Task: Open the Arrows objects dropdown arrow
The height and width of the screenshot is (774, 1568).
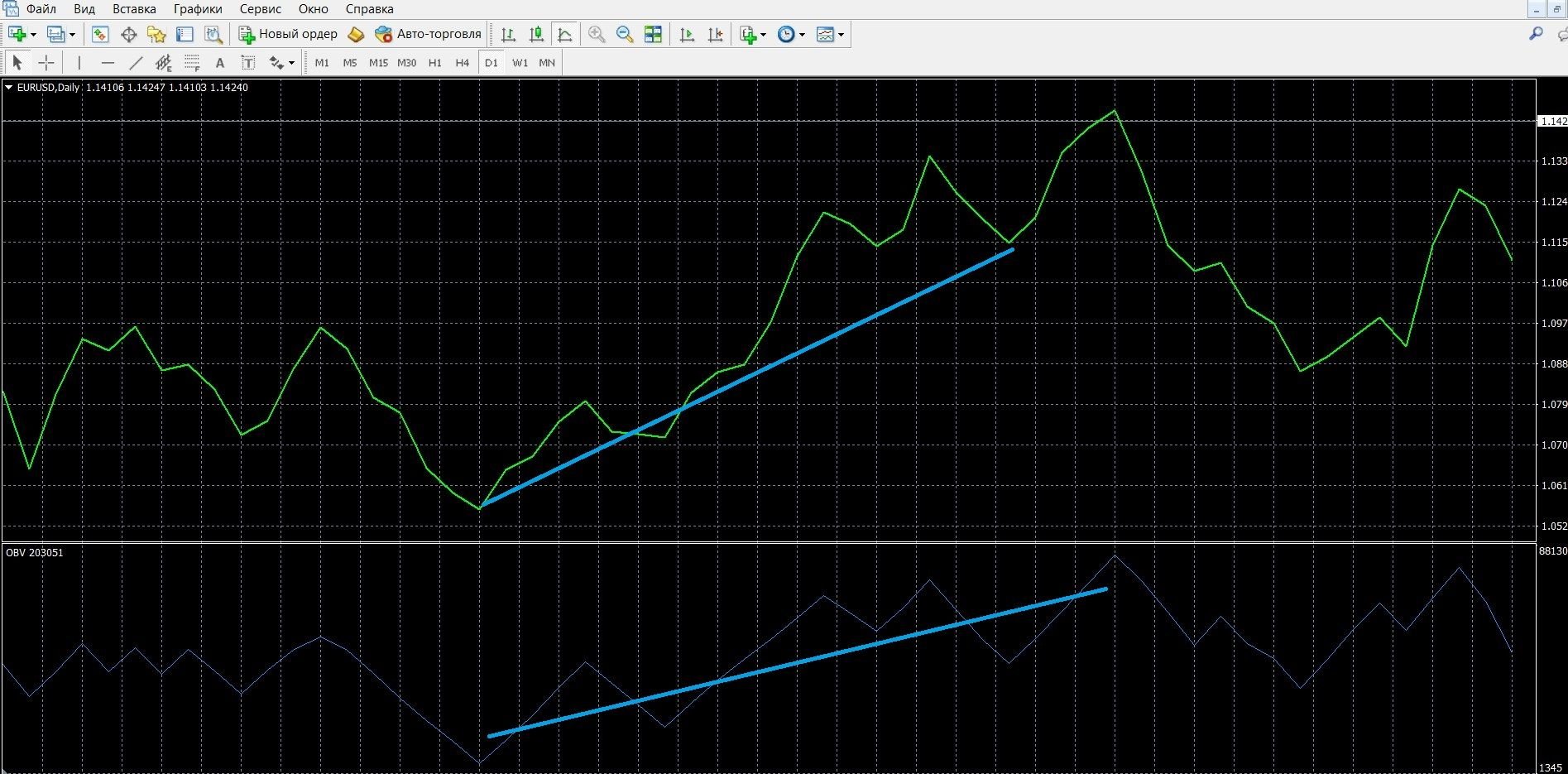Action: pos(291,63)
